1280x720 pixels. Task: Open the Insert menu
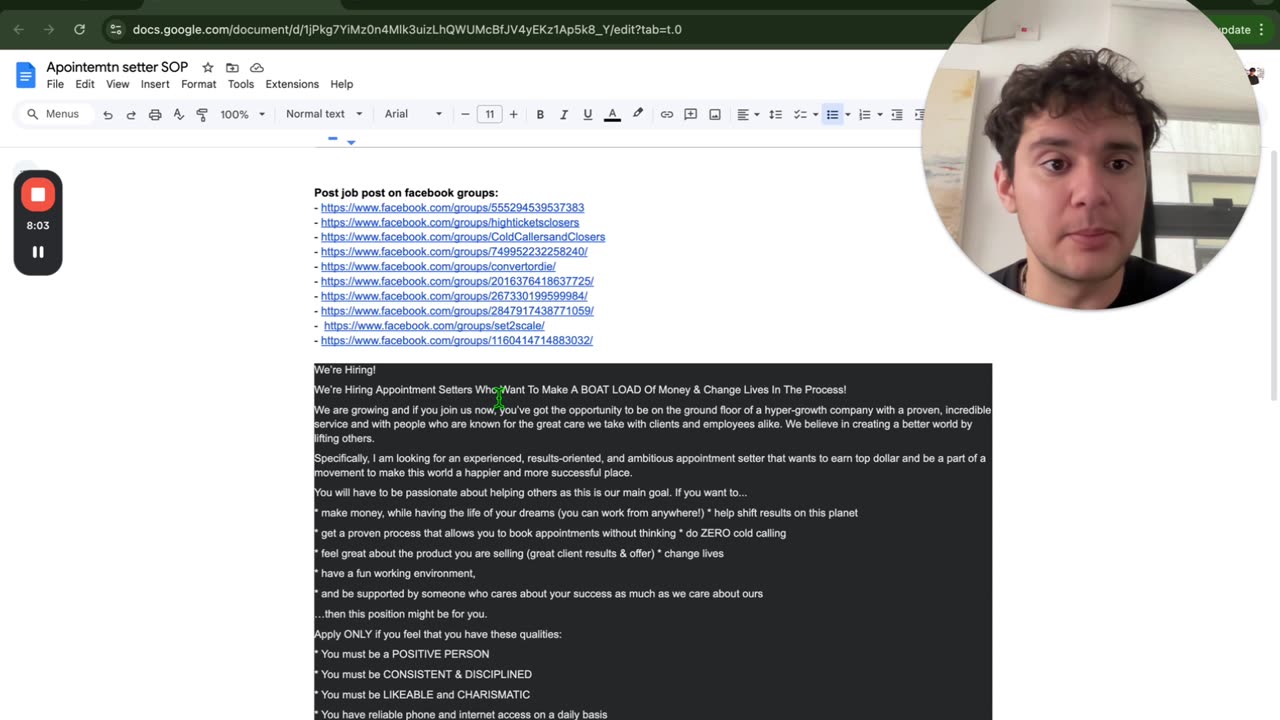155,84
